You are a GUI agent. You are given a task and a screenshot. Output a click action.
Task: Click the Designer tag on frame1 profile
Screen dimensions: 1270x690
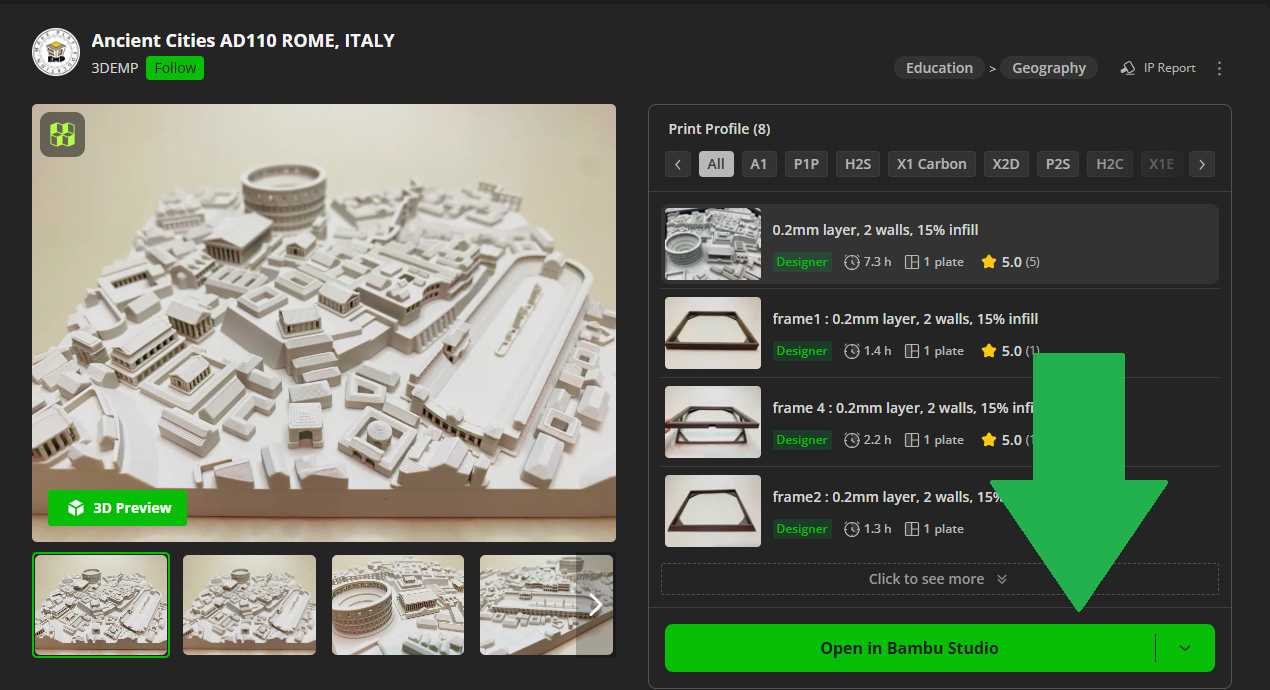[x=802, y=351]
